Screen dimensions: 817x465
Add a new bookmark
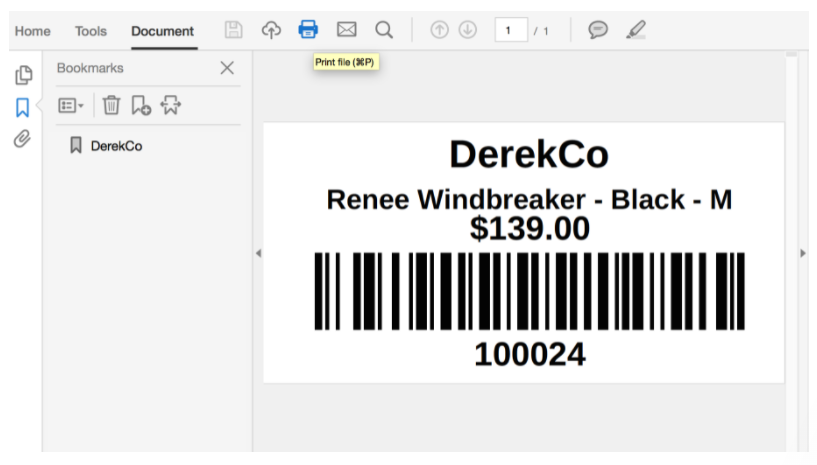141,105
